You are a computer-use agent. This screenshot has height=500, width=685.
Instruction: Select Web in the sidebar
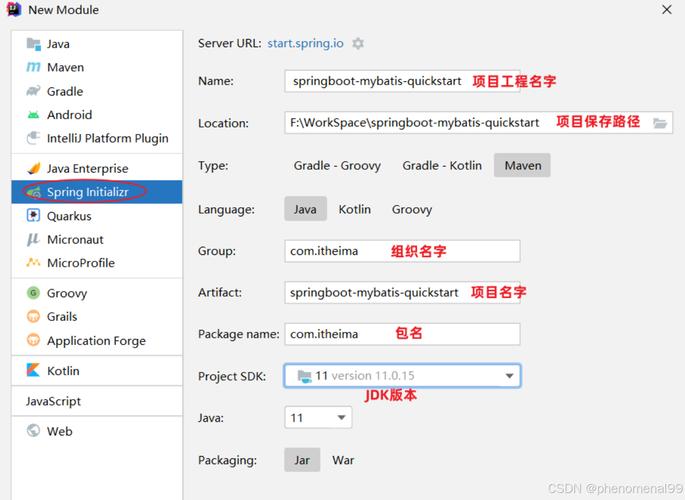click(97, 431)
